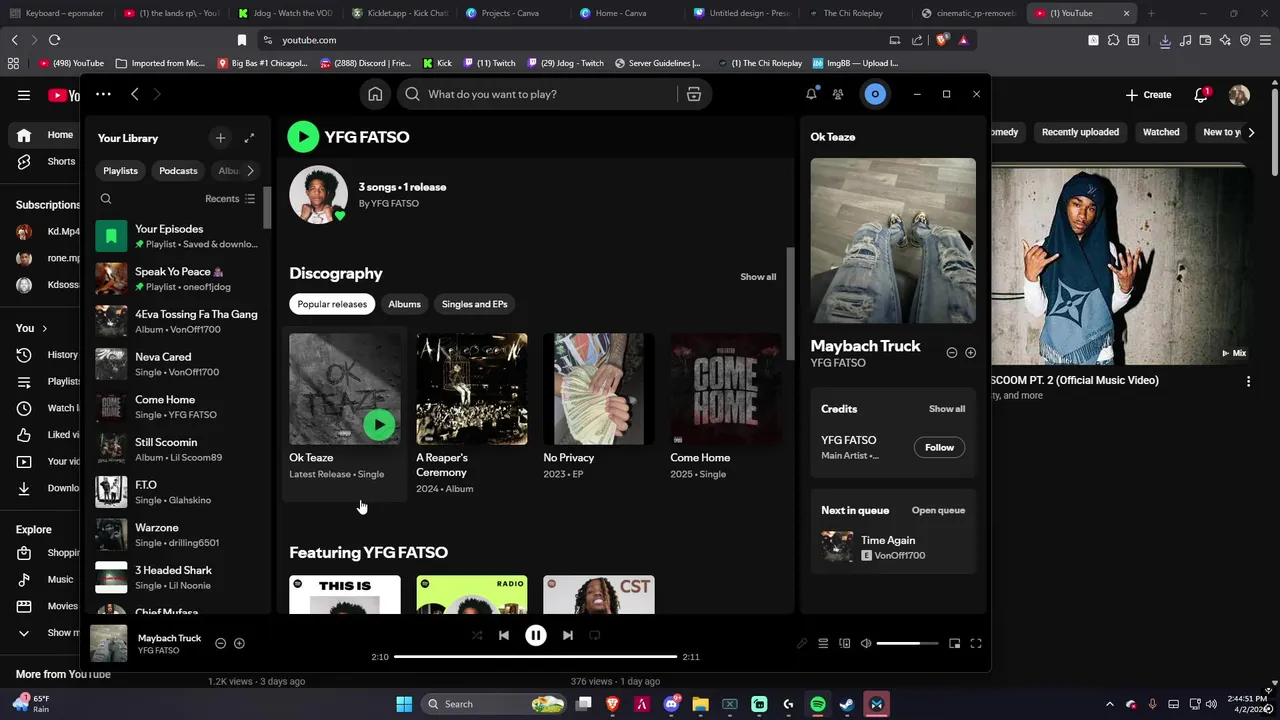Image resolution: width=1280 pixels, height=720 pixels.
Task: Switch to The Chi Roleplay browser tab
Action: click(845, 13)
